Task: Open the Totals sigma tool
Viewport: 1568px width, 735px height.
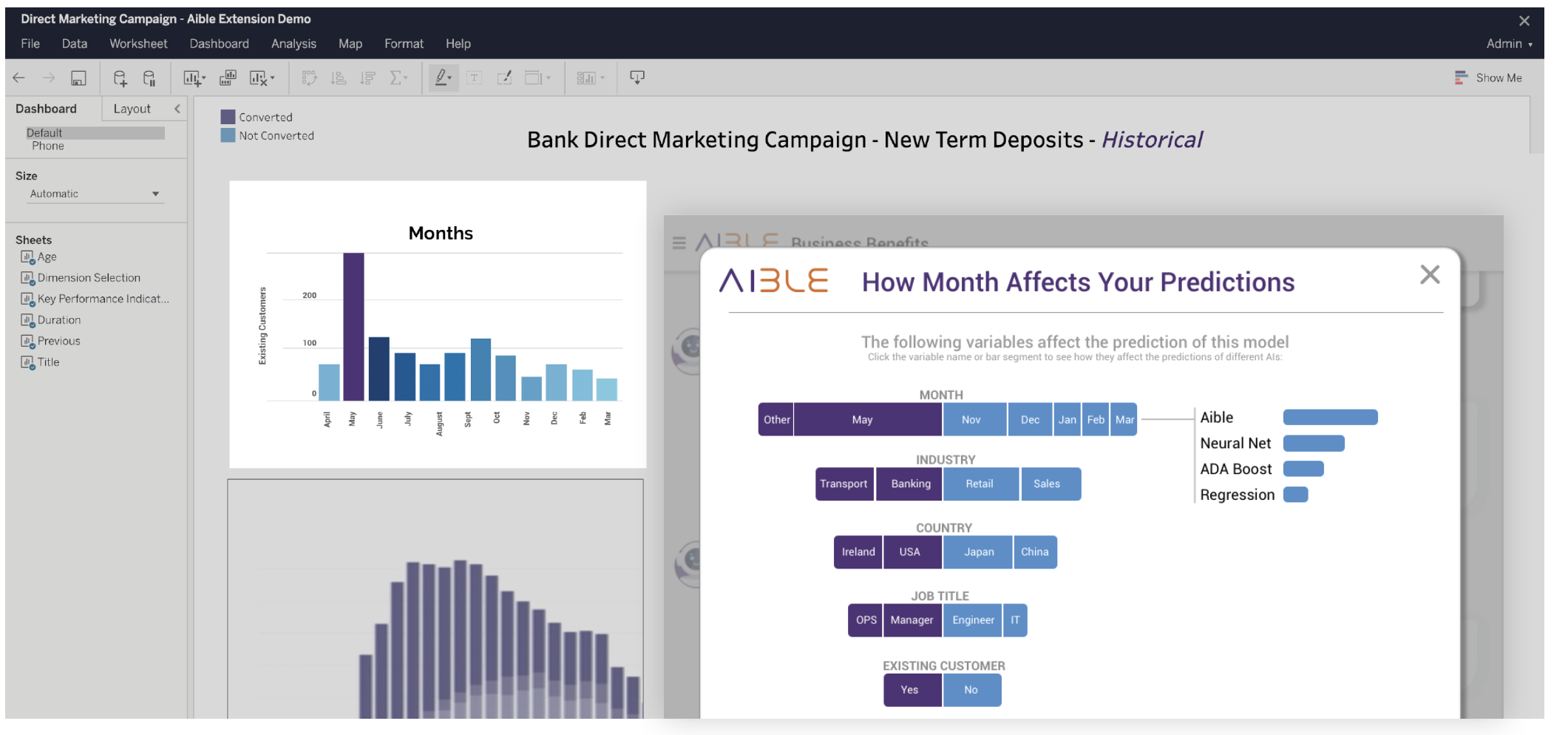Action: [396, 78]
